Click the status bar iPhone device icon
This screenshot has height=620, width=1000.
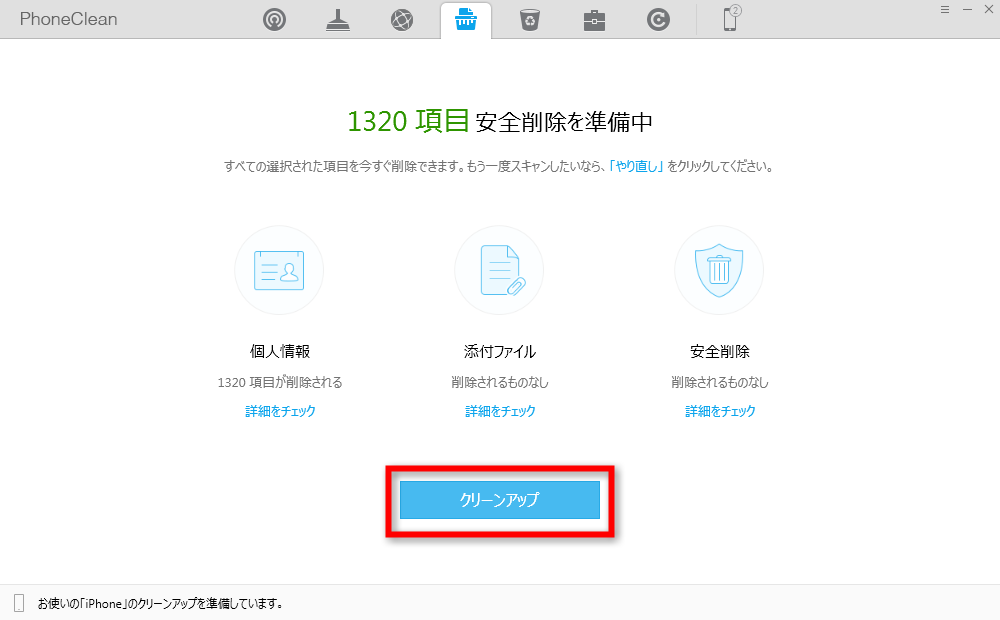(19, 603)
